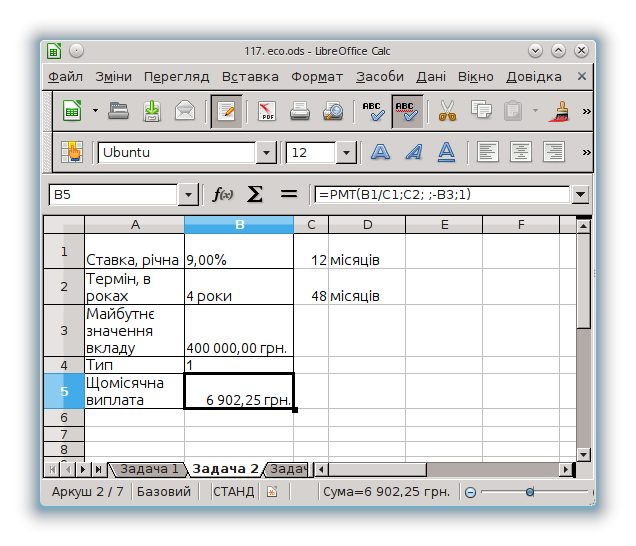Click the document modified indicator in status bar
Screen dimensions: 636x546
tap(272, 492)
